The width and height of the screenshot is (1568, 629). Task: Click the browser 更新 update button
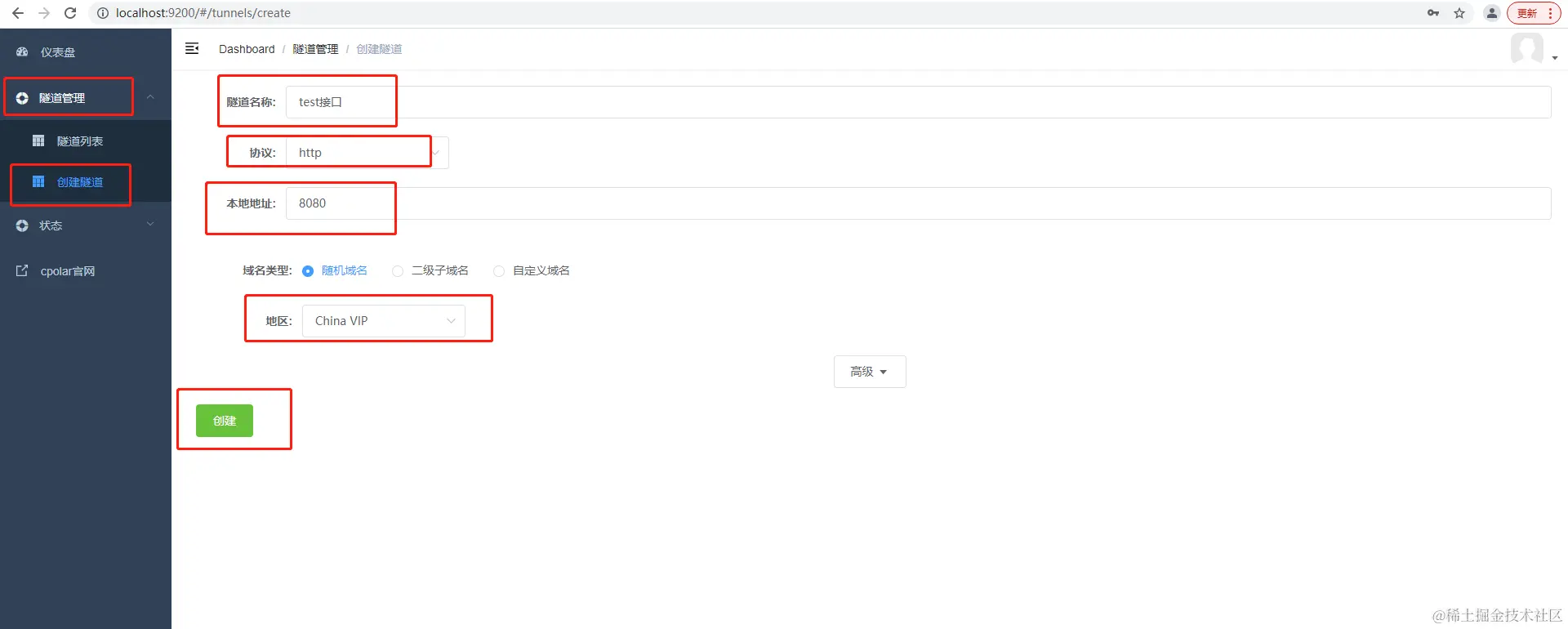1534,13
